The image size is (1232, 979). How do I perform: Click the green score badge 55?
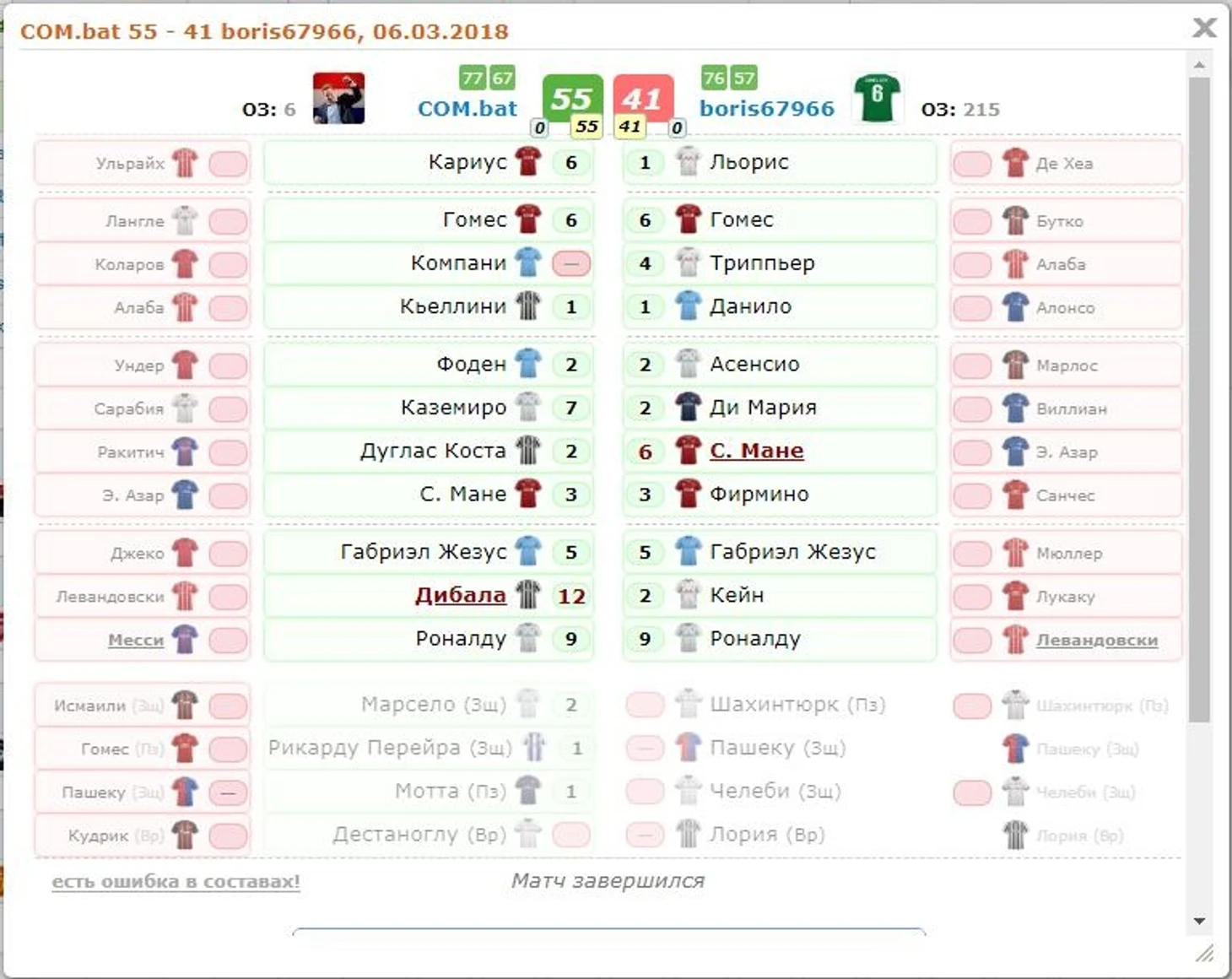coord(572,98)
